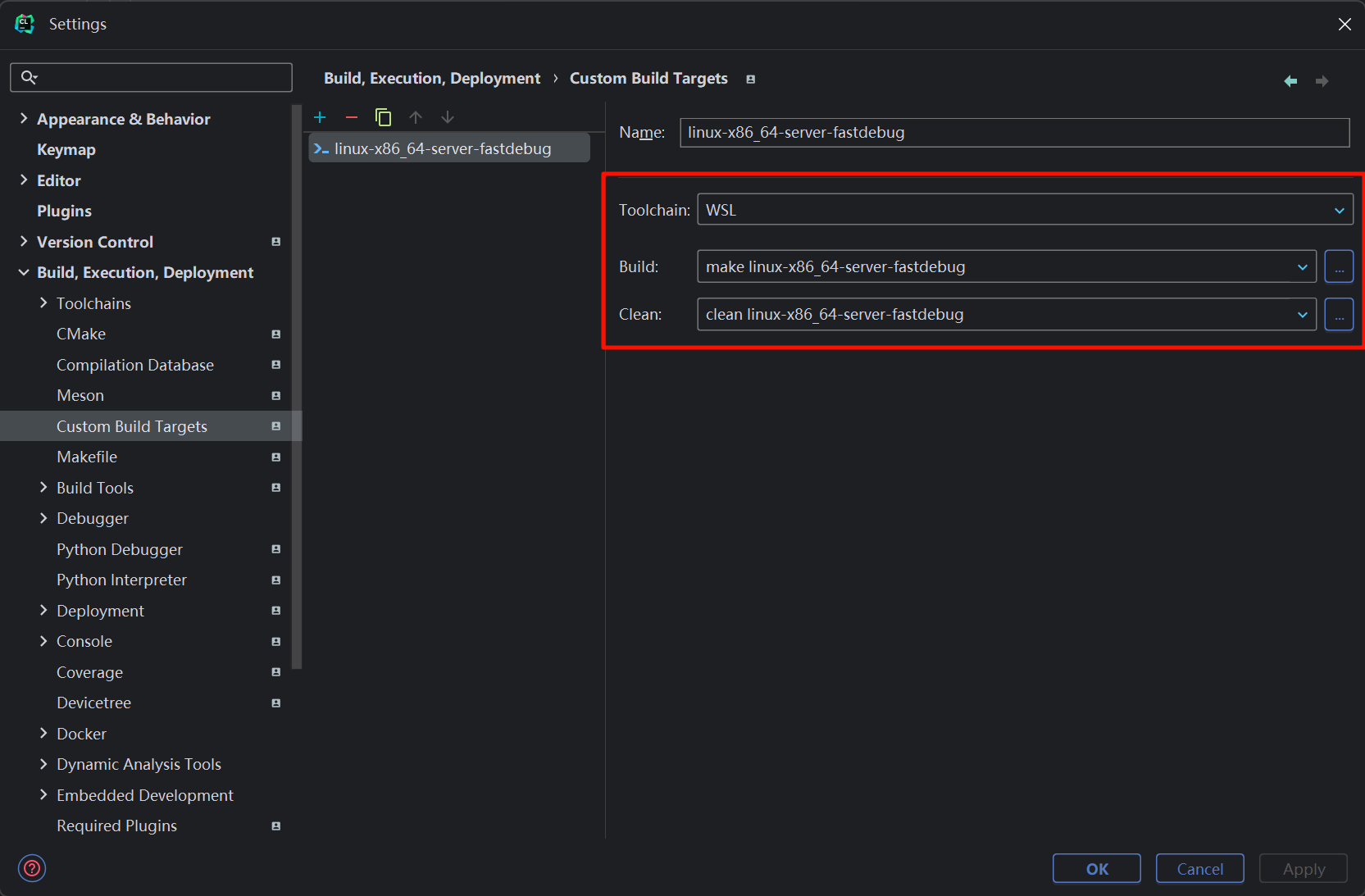Expand Appearance & Behavior section
Viewport: 1365px width, 896px height.
click(x=24, y=119)
